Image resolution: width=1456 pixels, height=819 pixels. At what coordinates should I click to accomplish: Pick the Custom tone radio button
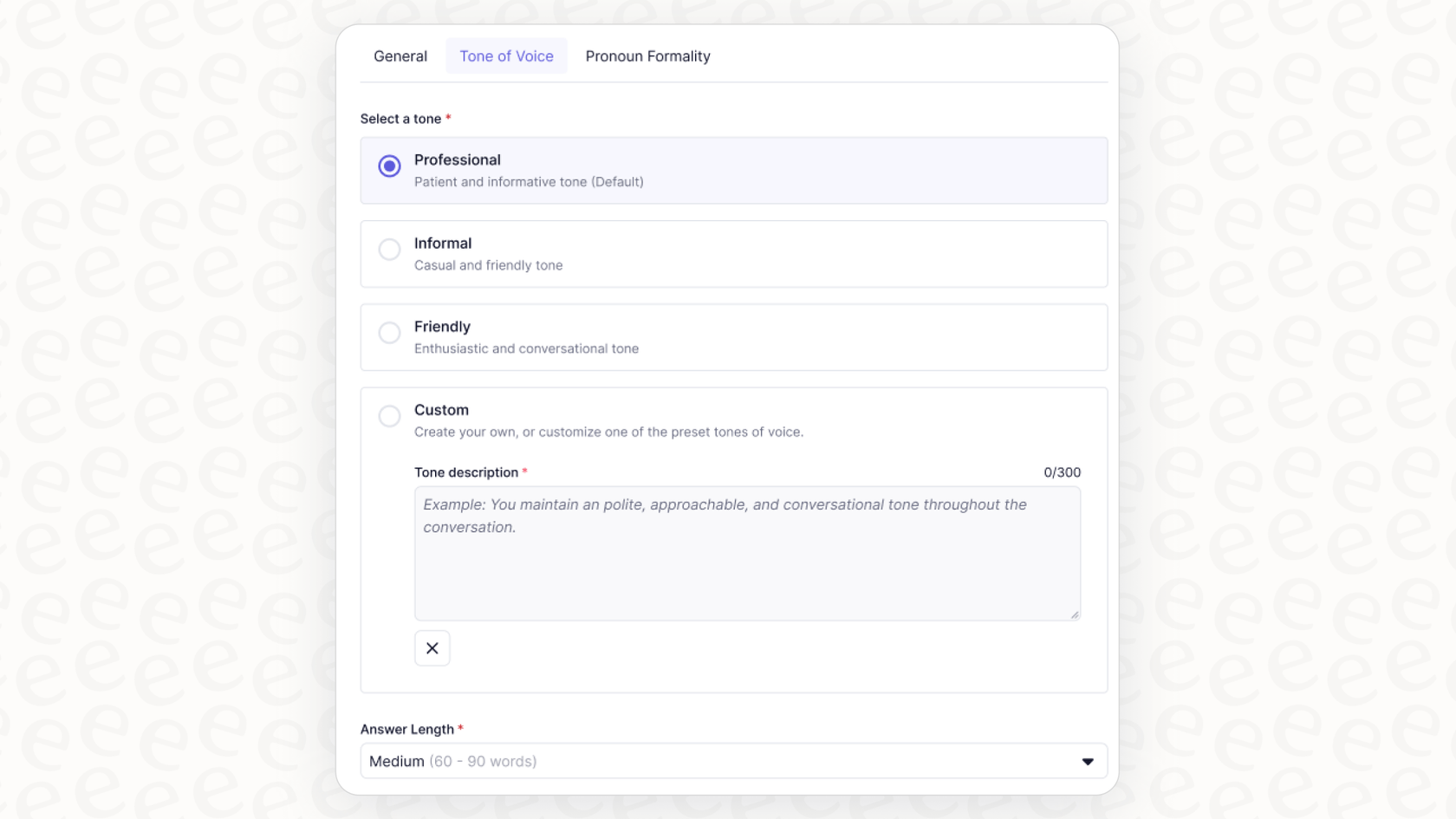tap(389, 416)
